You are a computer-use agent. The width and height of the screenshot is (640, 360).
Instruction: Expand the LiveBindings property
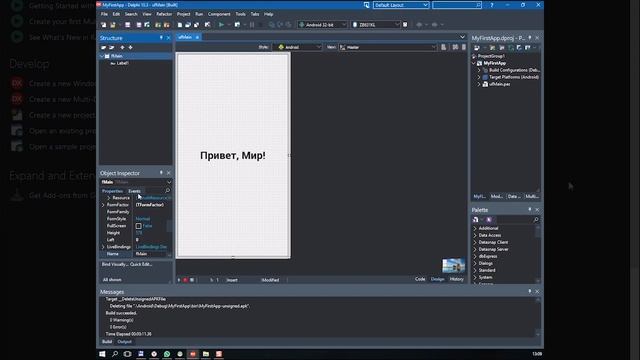[103, 247]
